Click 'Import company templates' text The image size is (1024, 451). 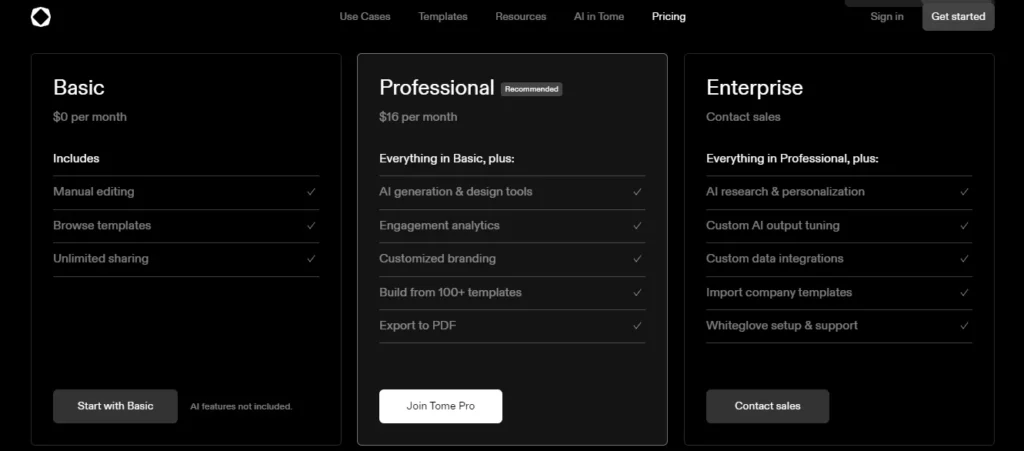(779, 292)
